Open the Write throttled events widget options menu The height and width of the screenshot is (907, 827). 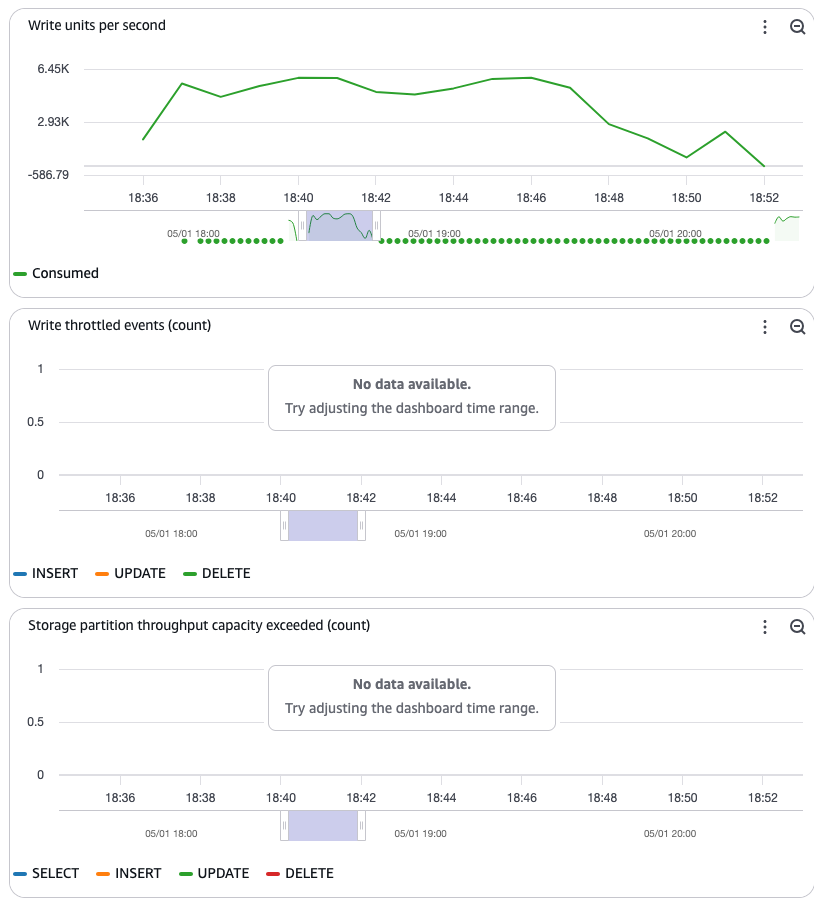(x=765, y=327)
